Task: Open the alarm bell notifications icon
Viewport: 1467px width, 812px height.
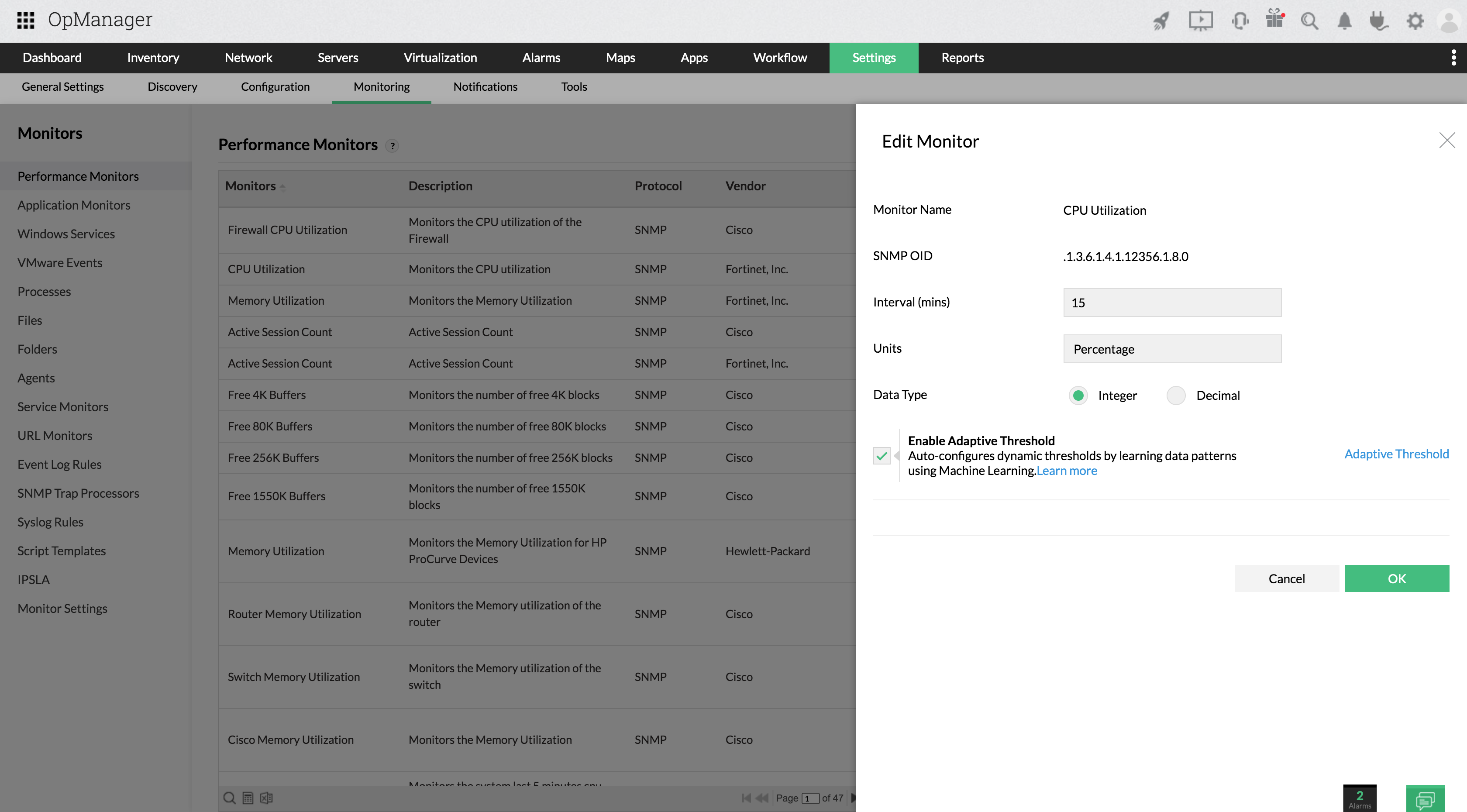Action: click(1345, 21)
